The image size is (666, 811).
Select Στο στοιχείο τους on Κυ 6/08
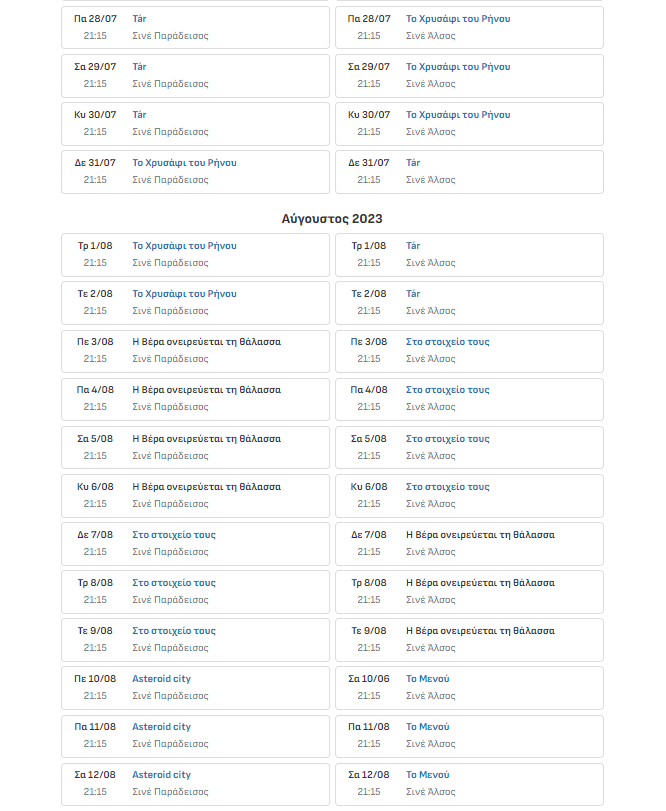click(x=448, y=487)
